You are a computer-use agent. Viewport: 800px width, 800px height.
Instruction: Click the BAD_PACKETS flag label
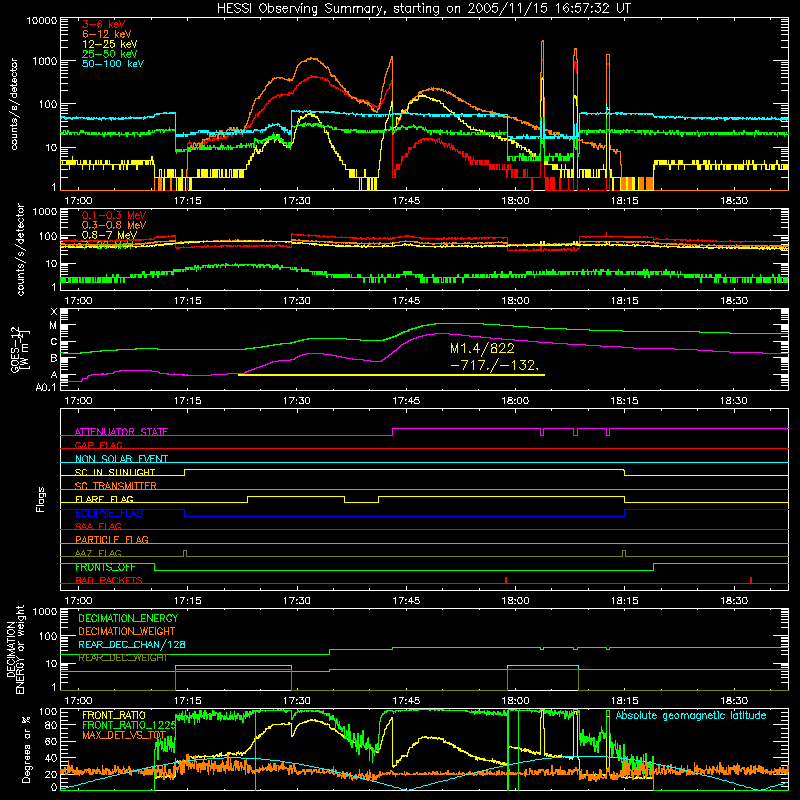pyautogui.click(x=109, y=581)
